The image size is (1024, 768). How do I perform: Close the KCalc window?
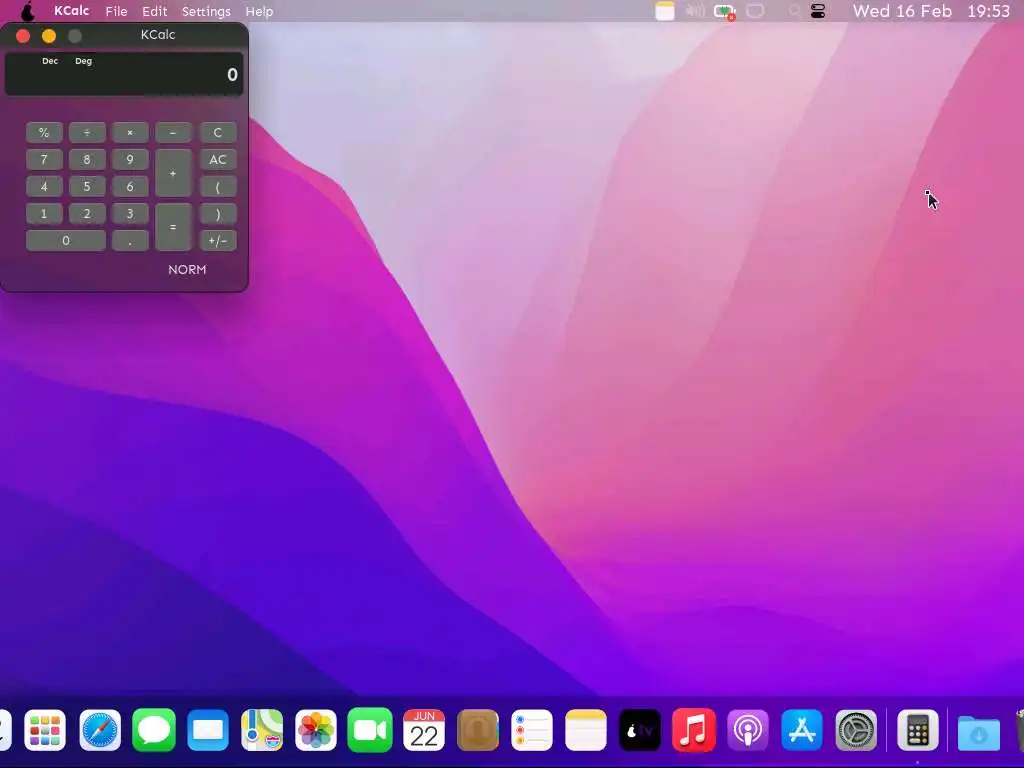23,36
